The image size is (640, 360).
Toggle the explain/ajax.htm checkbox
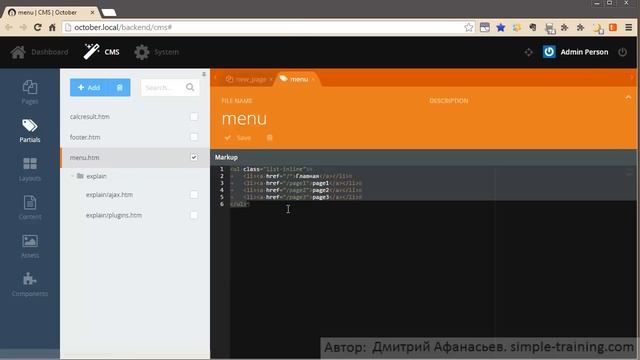(194, 195)
